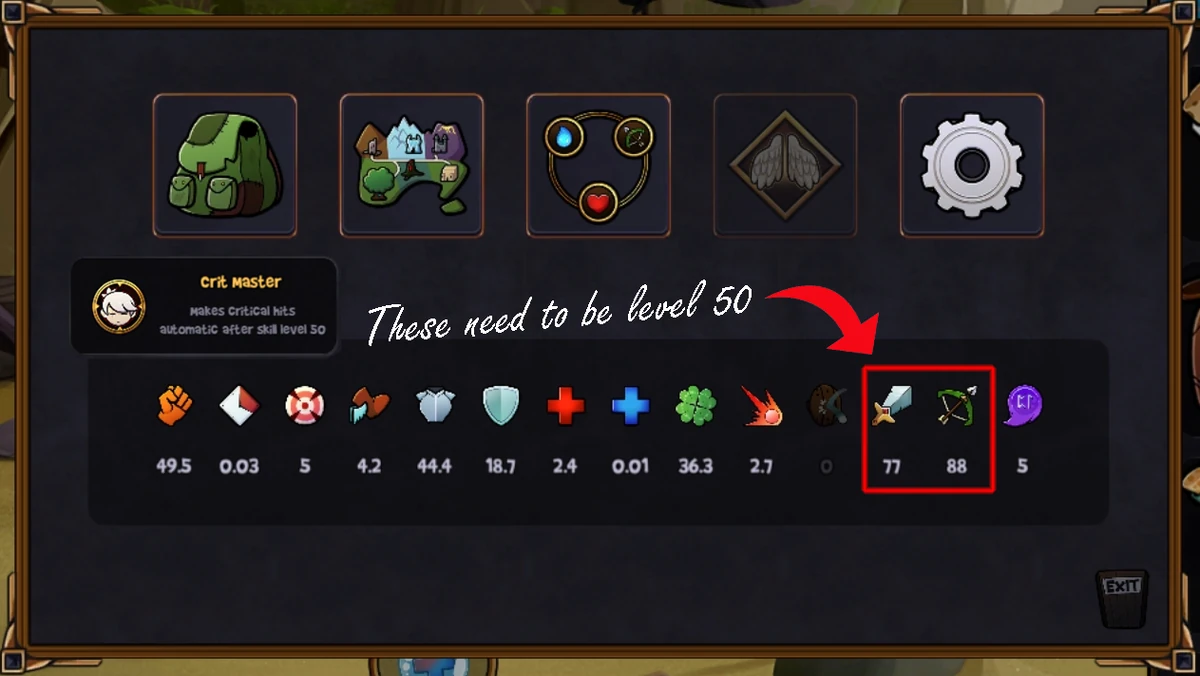Click the orange fist strength stat
The height and width of the screenshot is (676, 1200).
(174, 405)
